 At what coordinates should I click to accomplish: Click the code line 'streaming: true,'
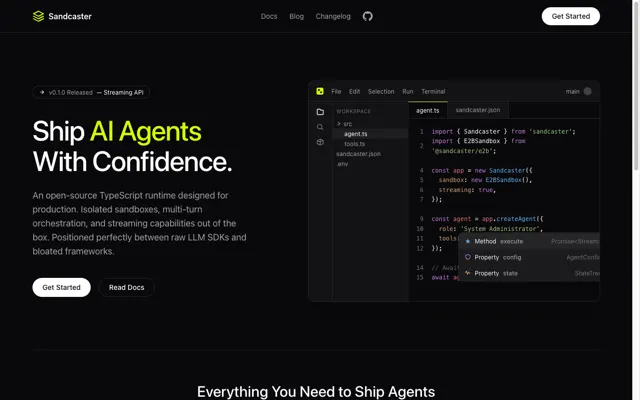(x=467, y=190)
